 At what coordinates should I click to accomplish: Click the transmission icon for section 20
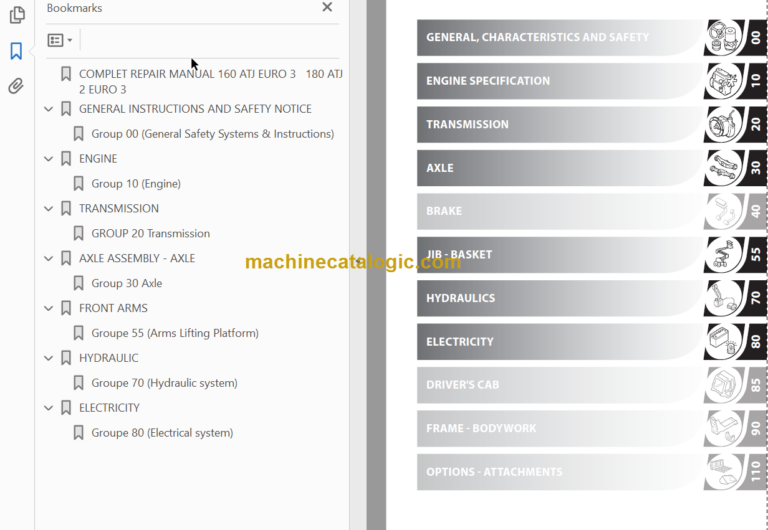pos(724,124)
